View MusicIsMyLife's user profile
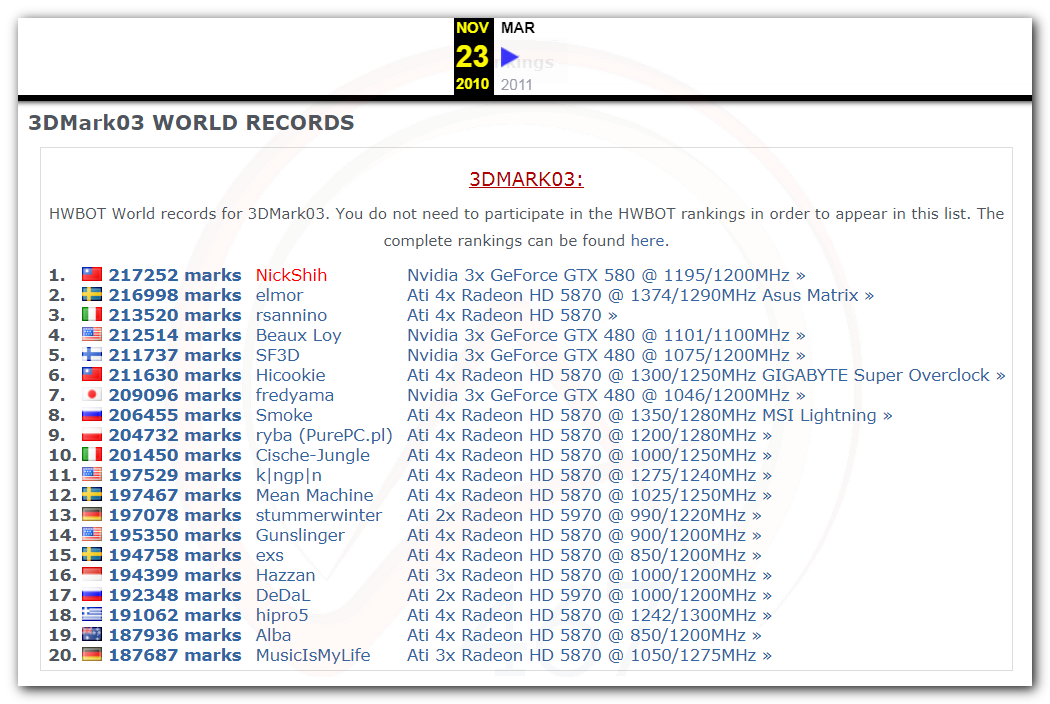 313,655
